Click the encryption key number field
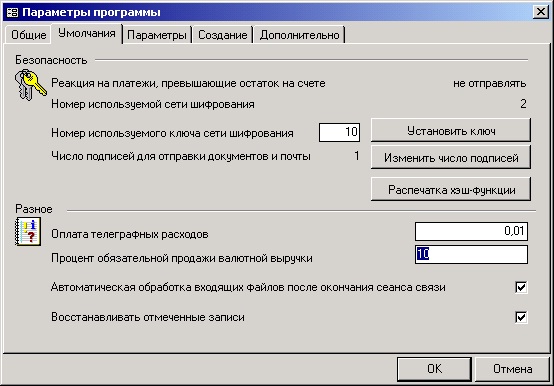This screenshot has height=386, width=554. (339, 132)
